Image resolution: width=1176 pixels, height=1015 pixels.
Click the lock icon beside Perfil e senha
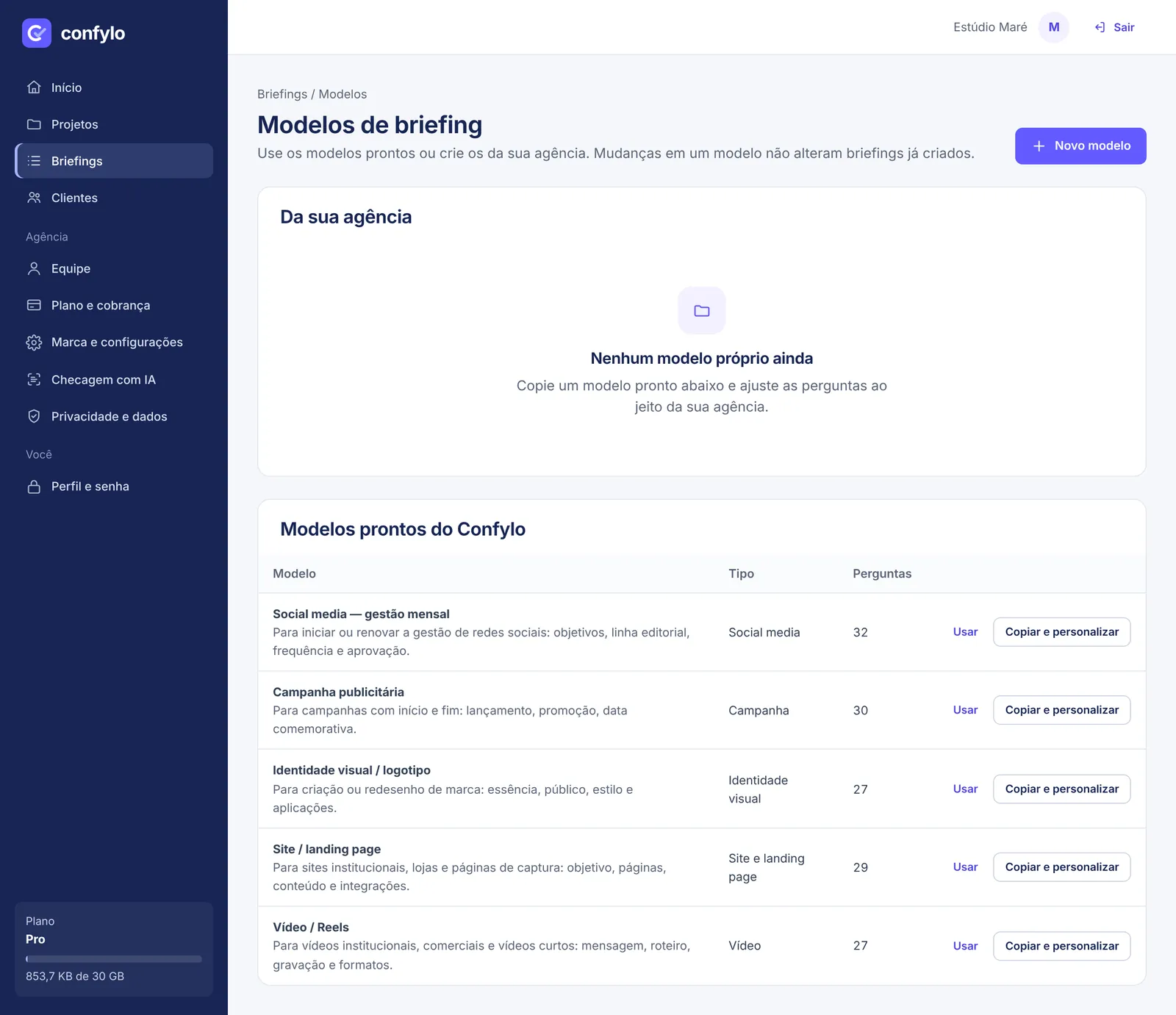(34, 487)
